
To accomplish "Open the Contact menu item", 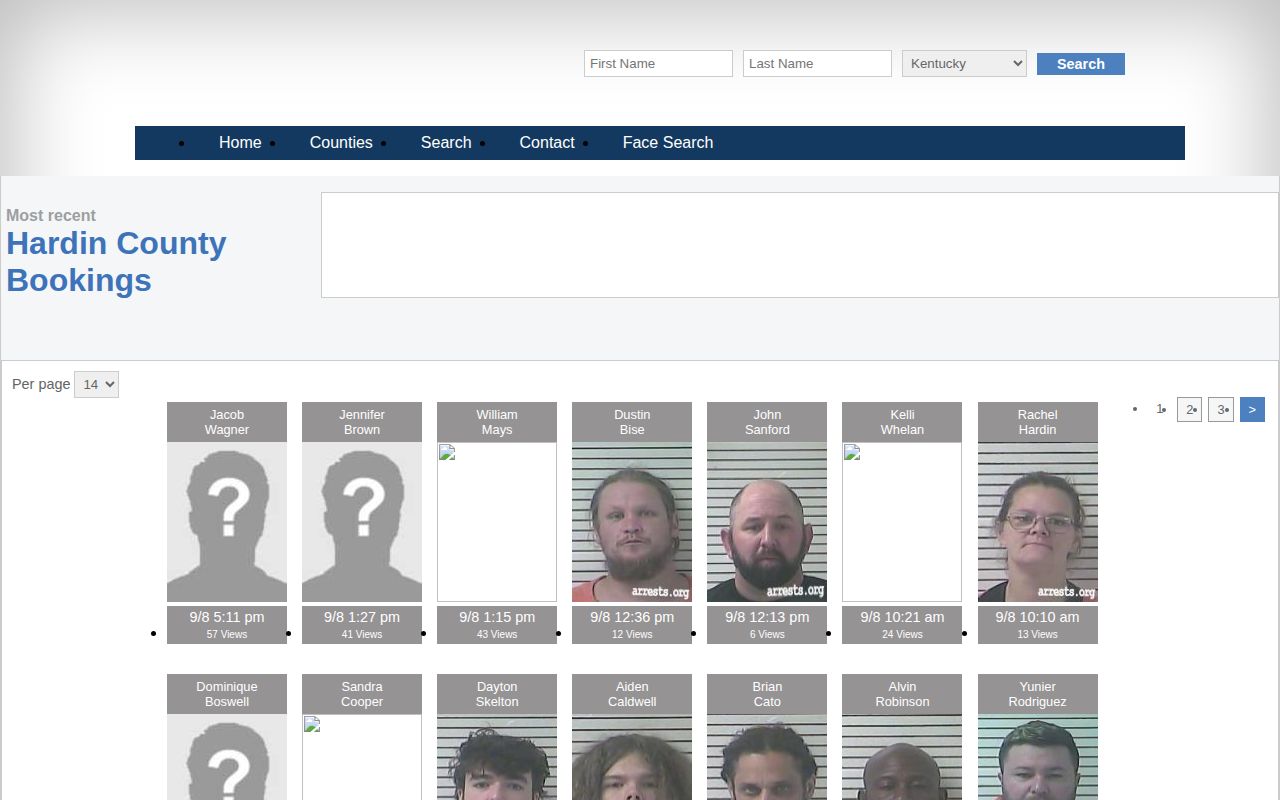I will (x=547, y=142).
